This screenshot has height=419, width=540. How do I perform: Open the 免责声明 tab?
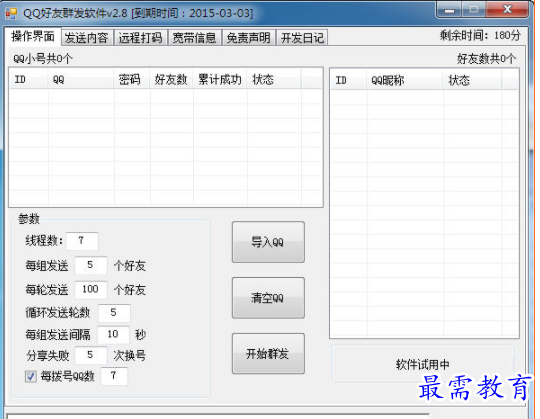coord(248,38)
